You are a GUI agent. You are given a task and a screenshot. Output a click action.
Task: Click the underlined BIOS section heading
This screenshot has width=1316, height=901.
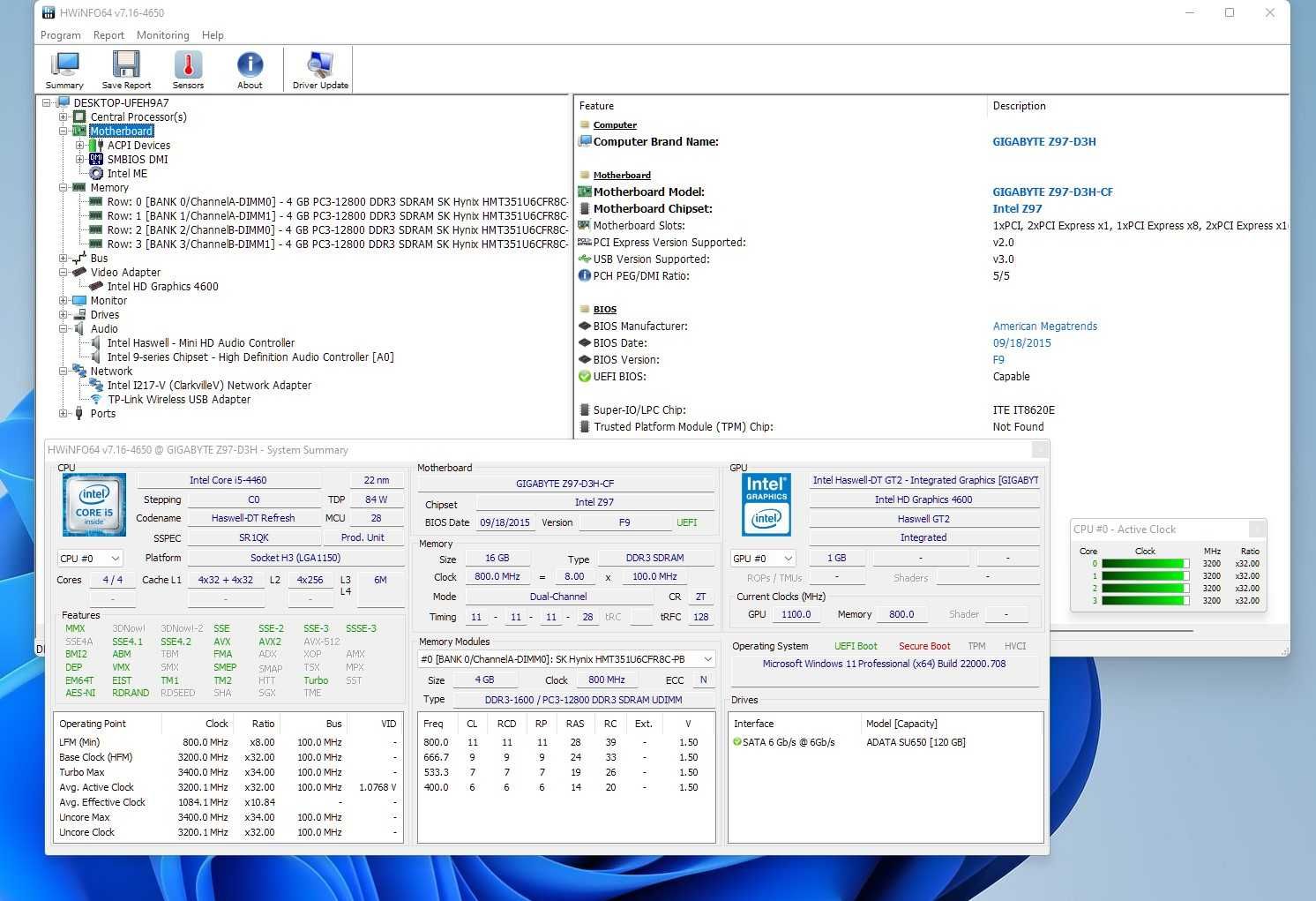coord(605,310)
